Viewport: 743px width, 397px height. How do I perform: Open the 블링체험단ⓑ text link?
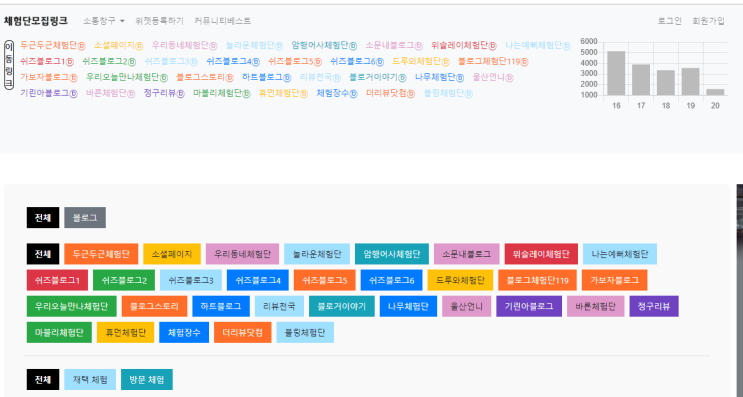(x=448, y=93)
